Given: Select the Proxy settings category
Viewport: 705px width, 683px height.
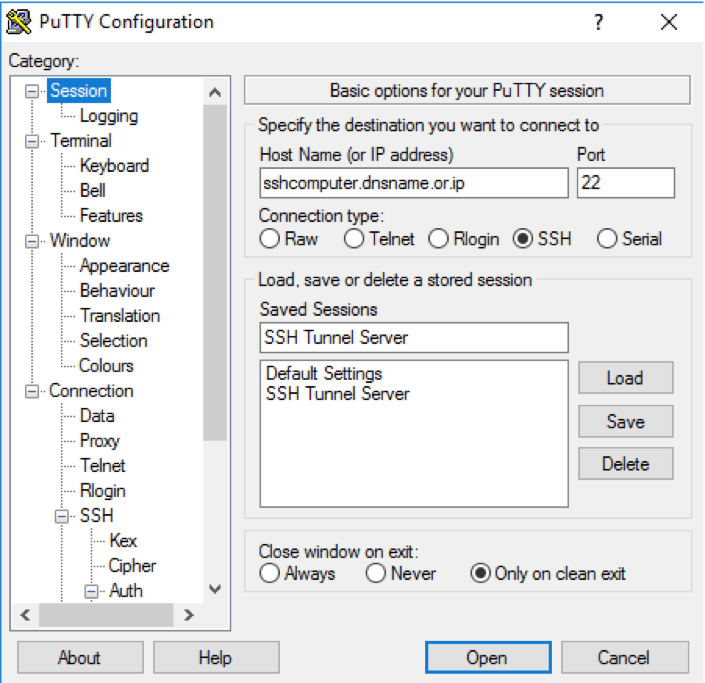Looking at the screenshot, I should (x=99, y=441).
